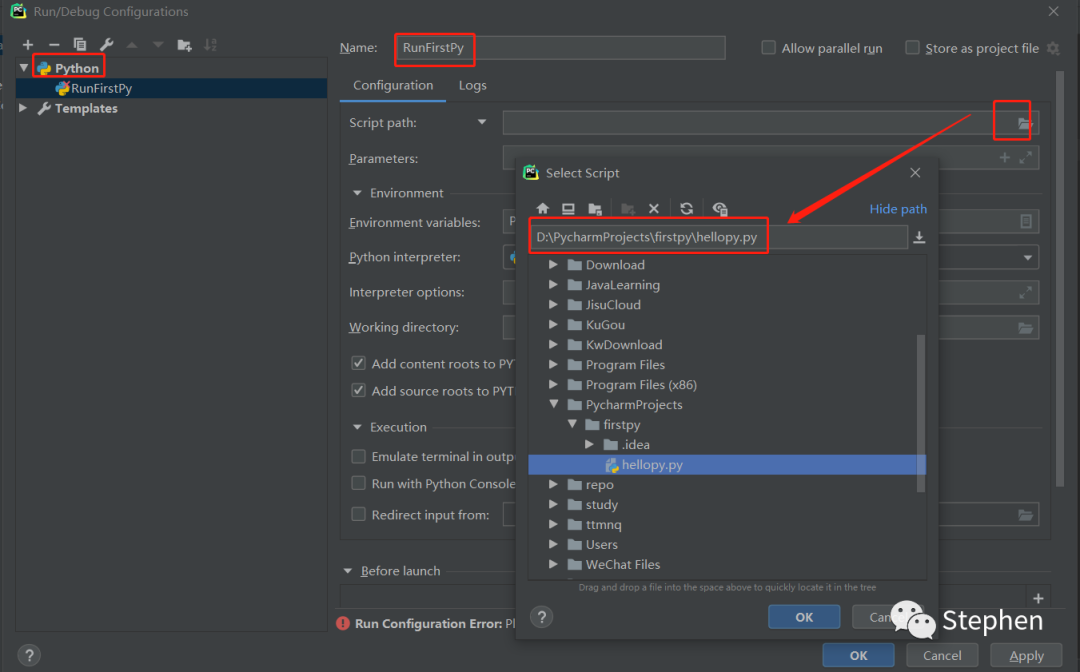Create new folder icon in configurations toolbar

pos(184,45)
